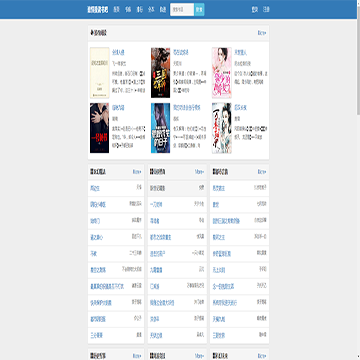Open More+ in the top recommendations panel

262,33
